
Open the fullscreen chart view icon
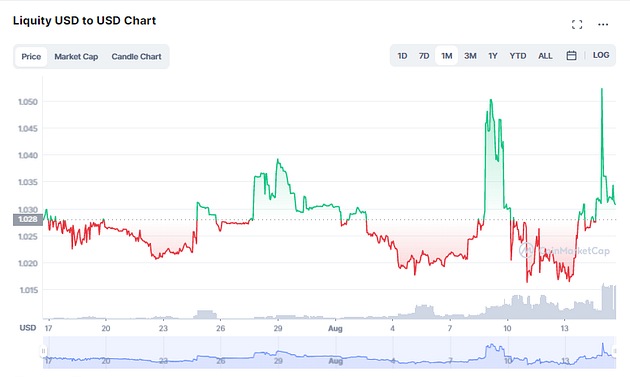tap(577, 25)
